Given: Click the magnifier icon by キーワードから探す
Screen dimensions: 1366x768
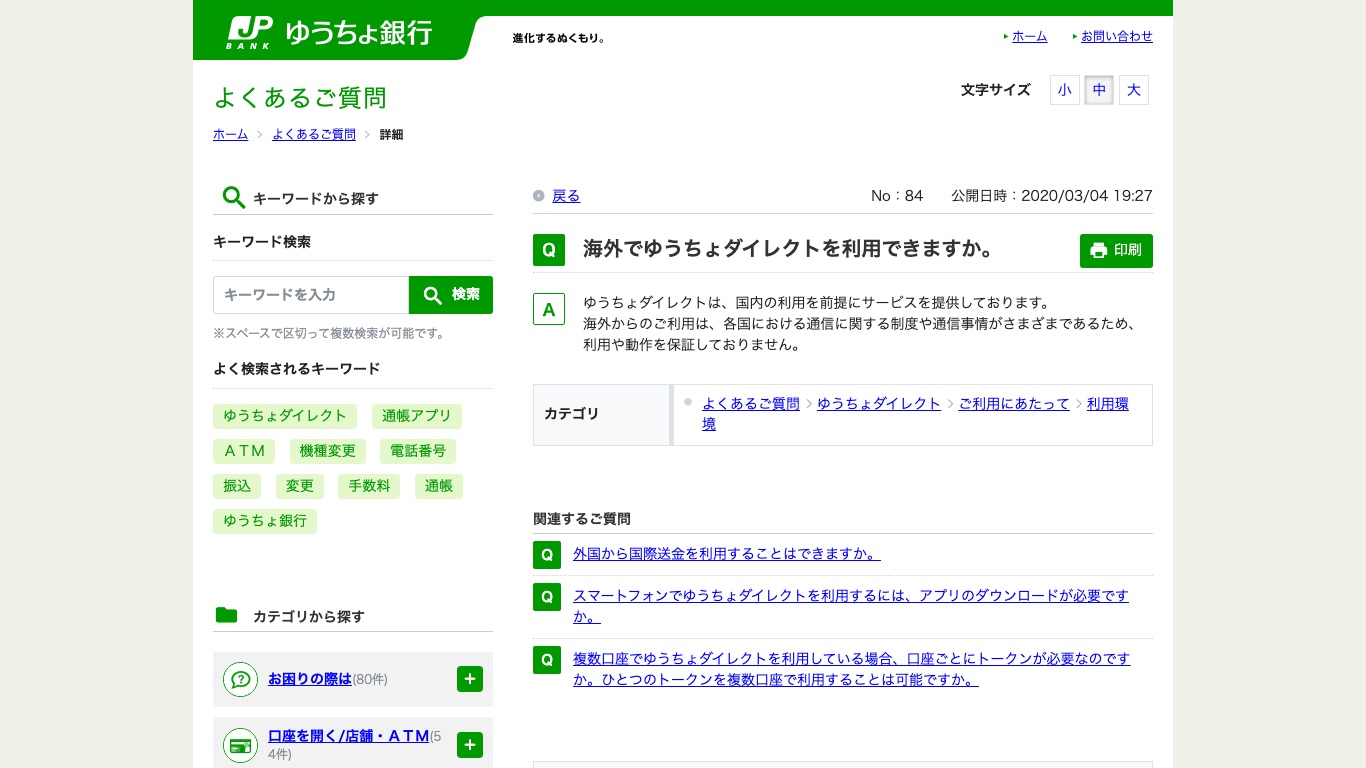Looking at the screenshot, I should [233, 197].
